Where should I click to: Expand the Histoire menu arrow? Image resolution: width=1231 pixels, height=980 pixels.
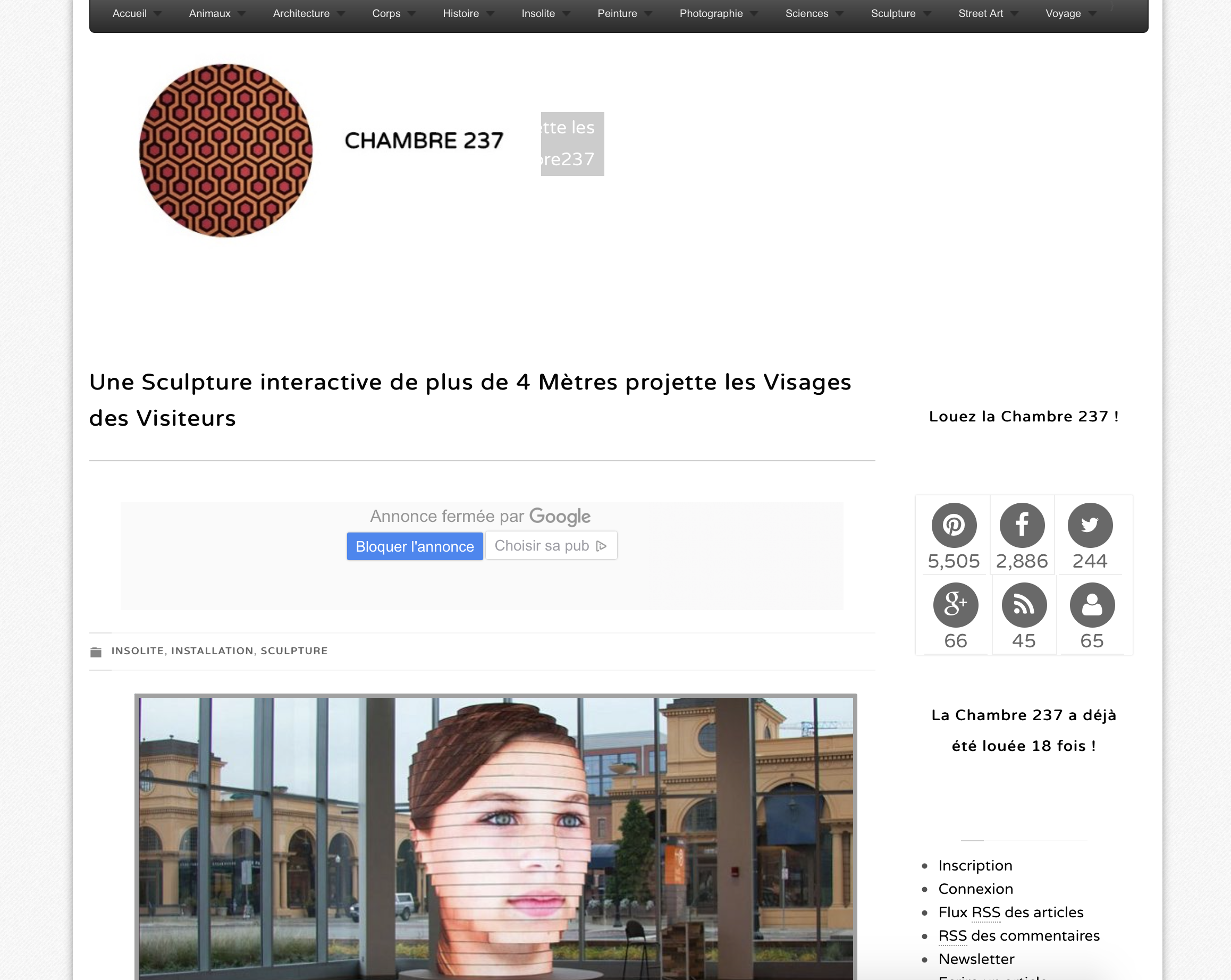click(x=490, y=14)
